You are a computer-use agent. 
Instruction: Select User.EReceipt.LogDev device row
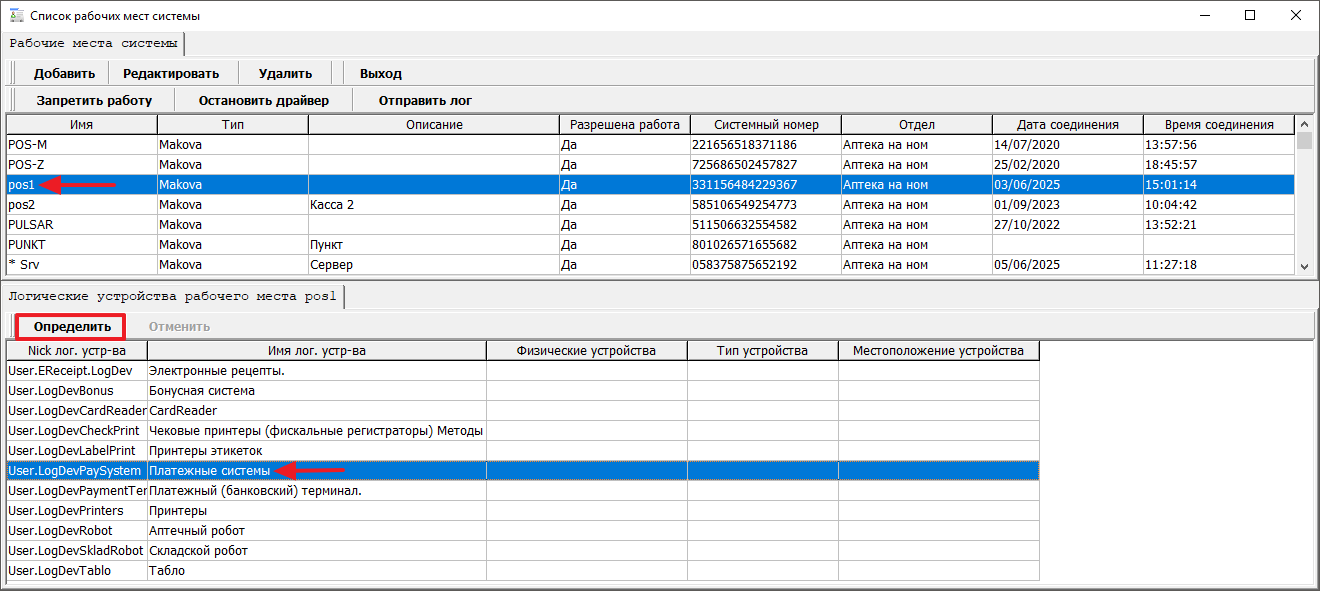click(x=523, y=371)
